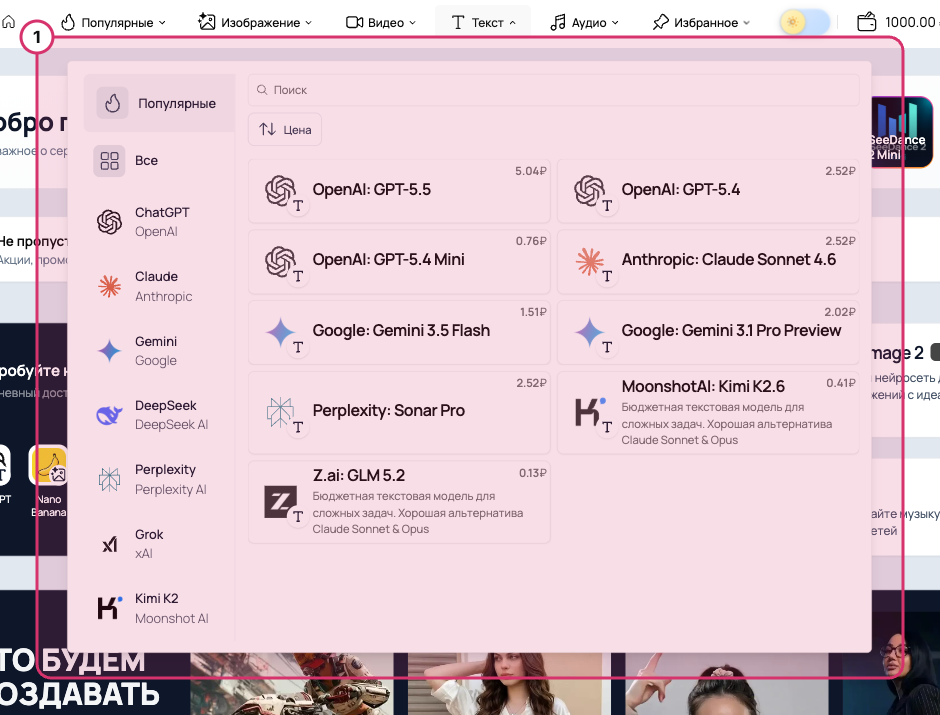Screen dimensions: 940x715
Task: Open MoonshotAI: Kimi K2.6 card
Action: [x=708, y=412]
